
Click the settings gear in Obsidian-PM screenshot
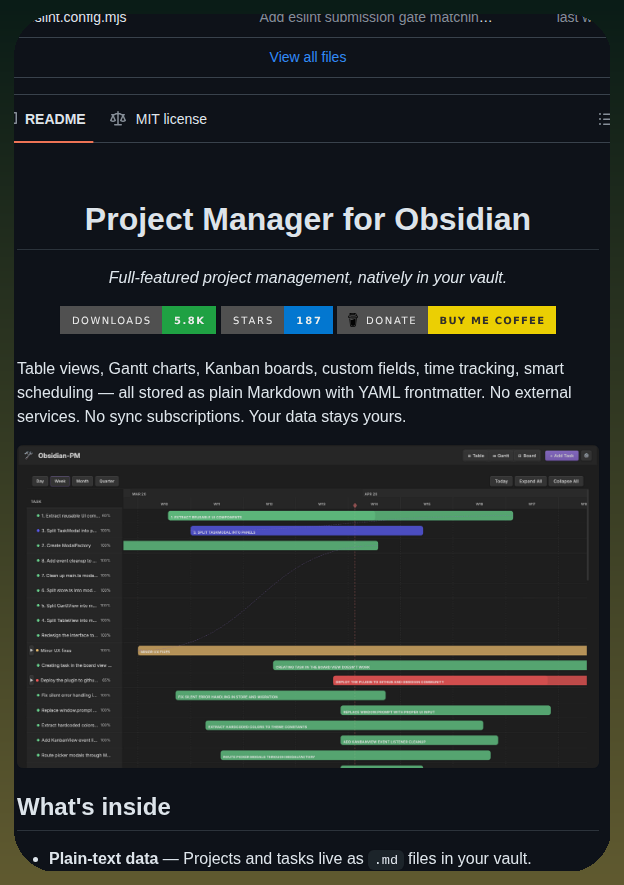pos(586,455)
